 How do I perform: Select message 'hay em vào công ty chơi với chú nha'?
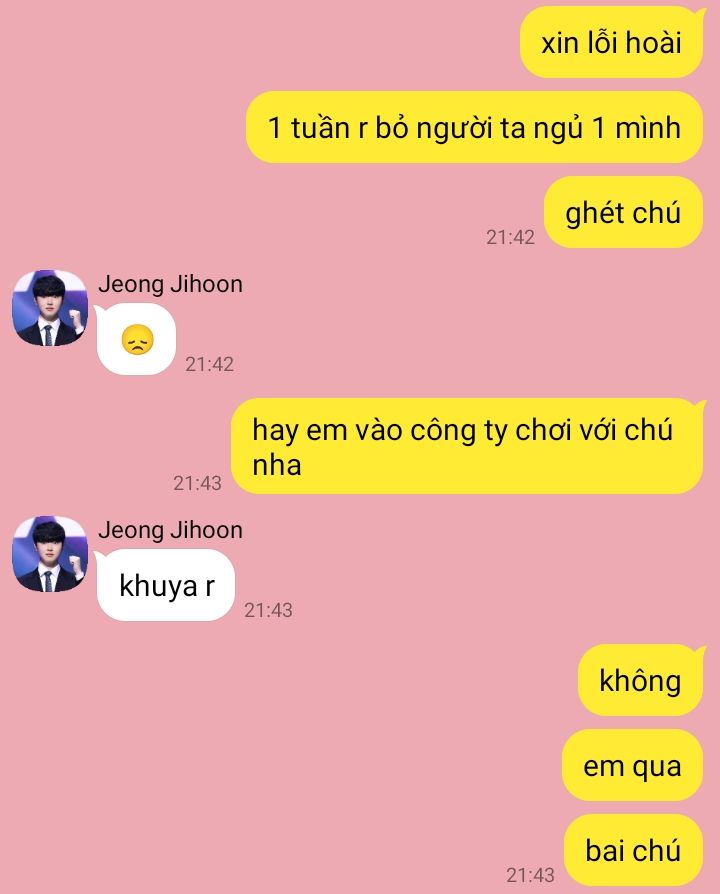pos(467,446)
